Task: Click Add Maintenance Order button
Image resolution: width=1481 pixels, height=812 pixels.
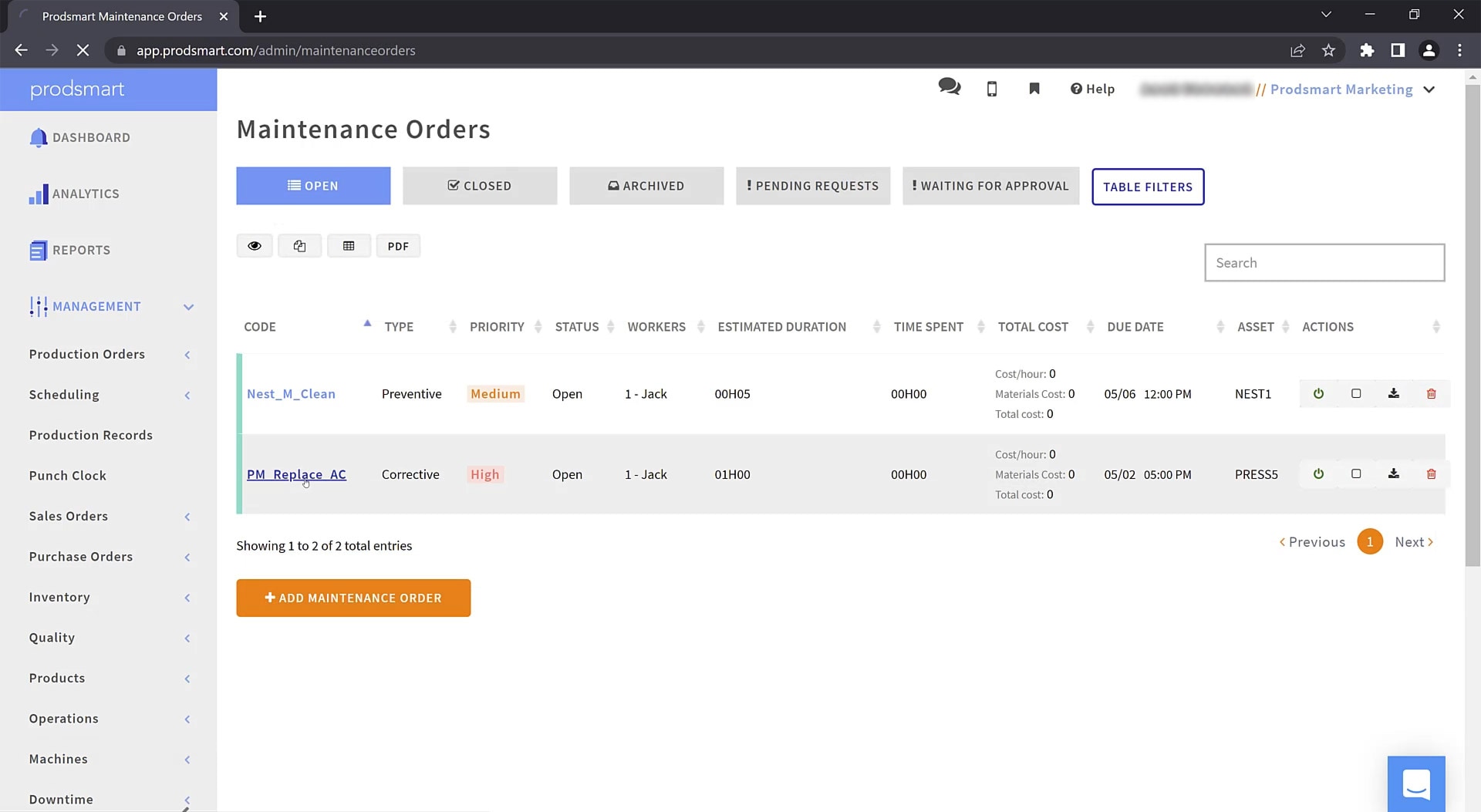Action: click(x=353, y=598)
